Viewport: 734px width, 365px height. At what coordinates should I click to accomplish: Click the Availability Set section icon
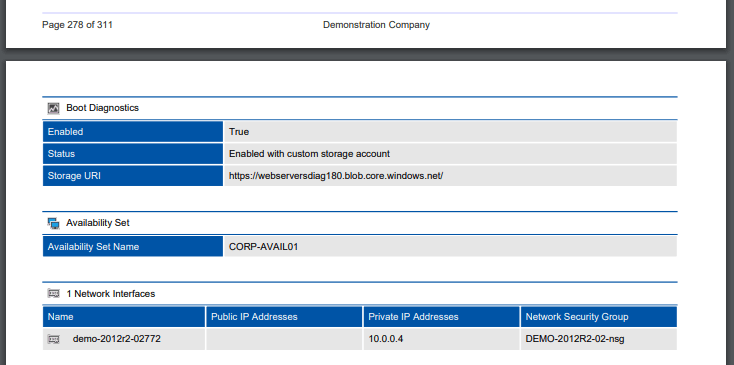53,223
